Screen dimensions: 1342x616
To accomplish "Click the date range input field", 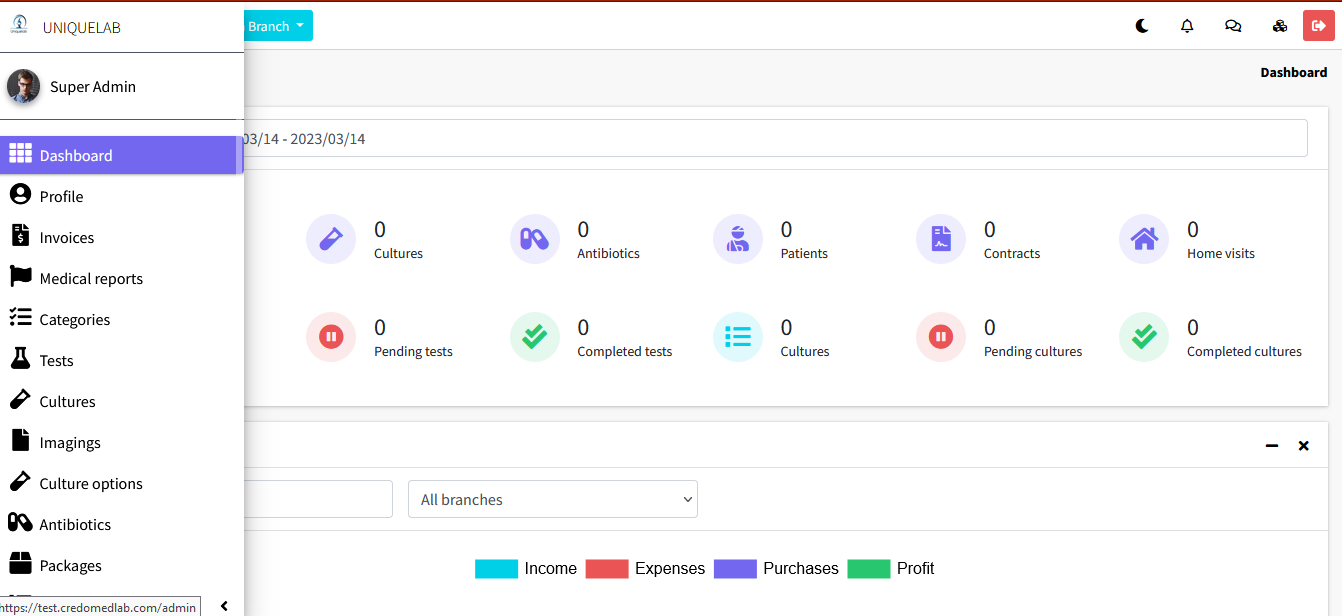I will pyautogui.click(x=770, y=138).
